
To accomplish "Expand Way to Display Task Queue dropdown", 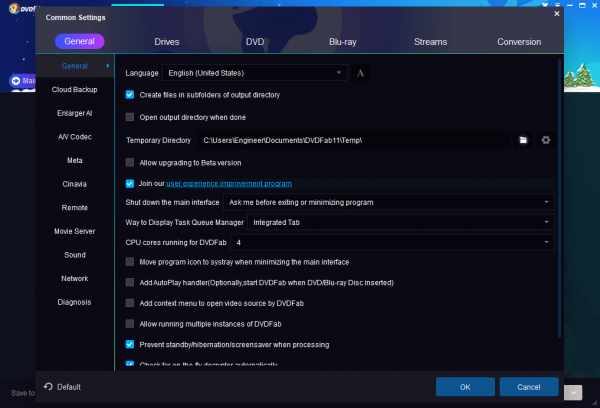I will click(400, 222).
